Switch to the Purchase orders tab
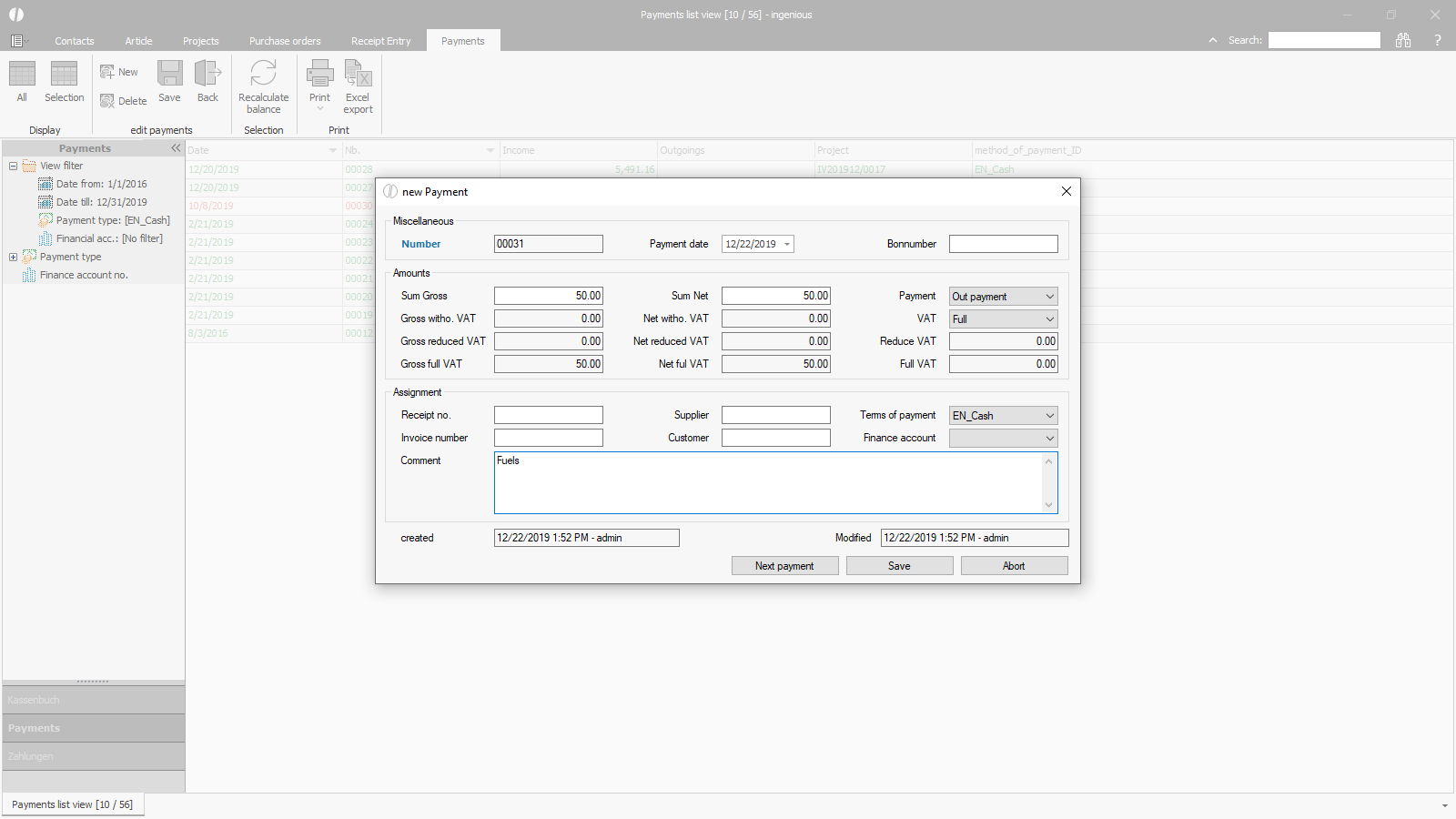This screenshot has height=819, width=1456. point(285,41)
